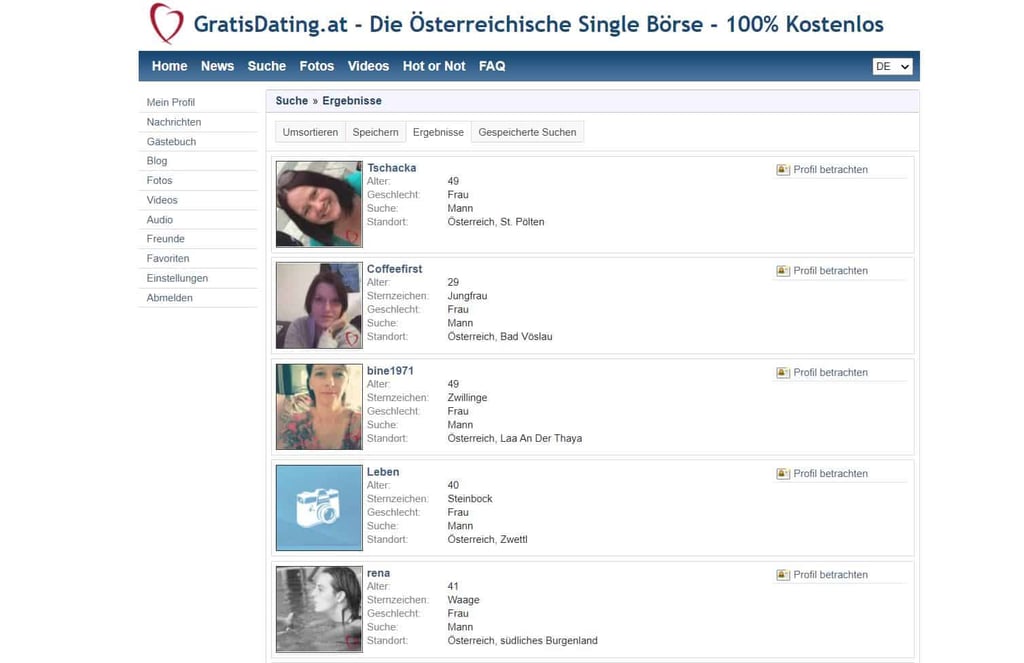
Task: Click the Coffeefirst username link
Action: (x=394, y=269)
